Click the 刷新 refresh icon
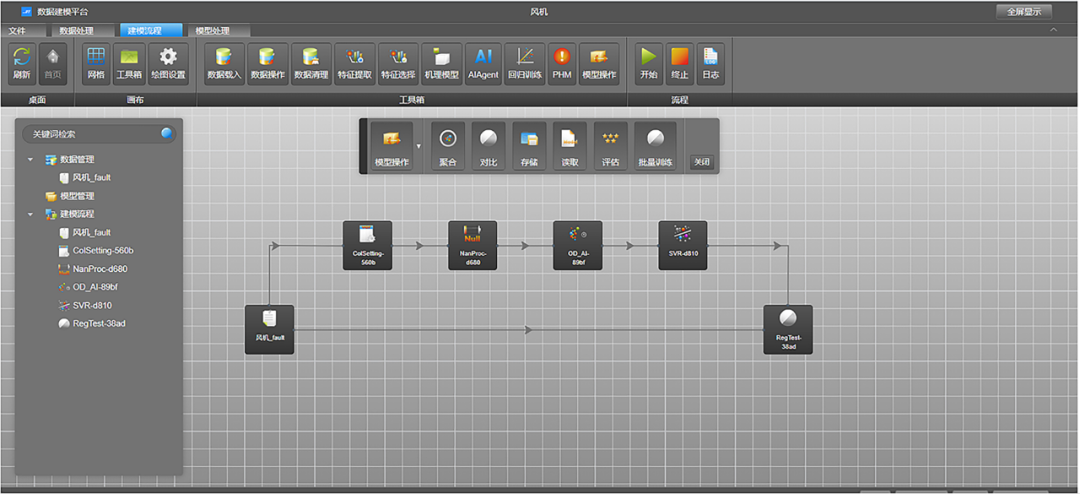Image resolution: width=1080 pixels, height=494 pixels. 22,64
